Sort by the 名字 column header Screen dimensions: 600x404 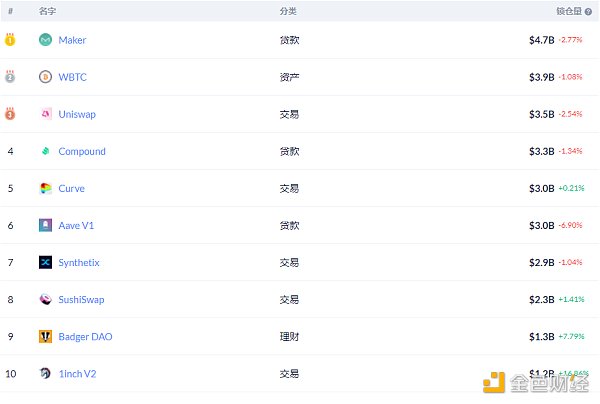(47, 11)
